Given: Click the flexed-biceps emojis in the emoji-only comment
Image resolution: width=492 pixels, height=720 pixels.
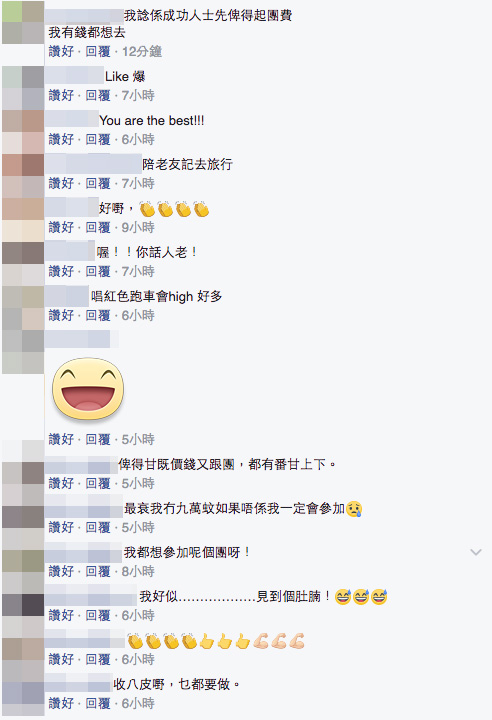Looking at the screenshot, I should click(279, 641).
